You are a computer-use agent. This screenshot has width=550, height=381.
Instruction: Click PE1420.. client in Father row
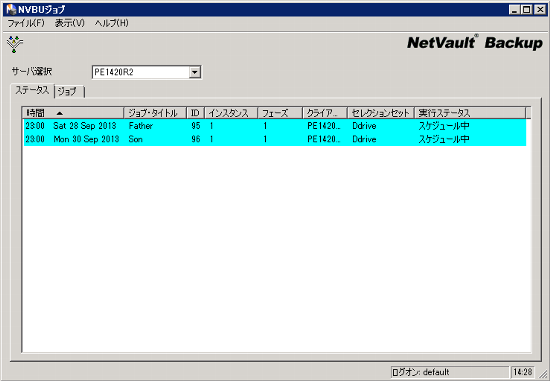324,126
